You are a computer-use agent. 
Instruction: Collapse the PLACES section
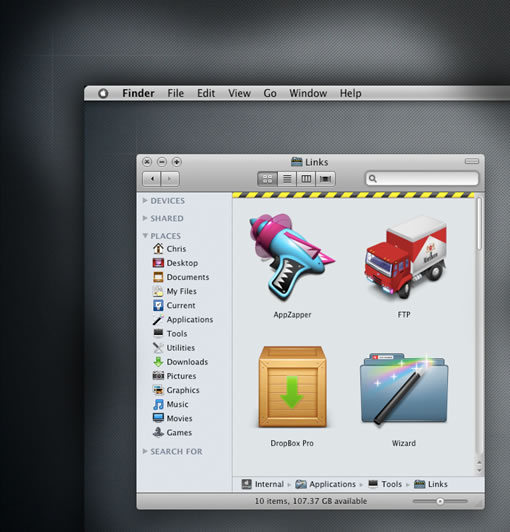point(145,235)
